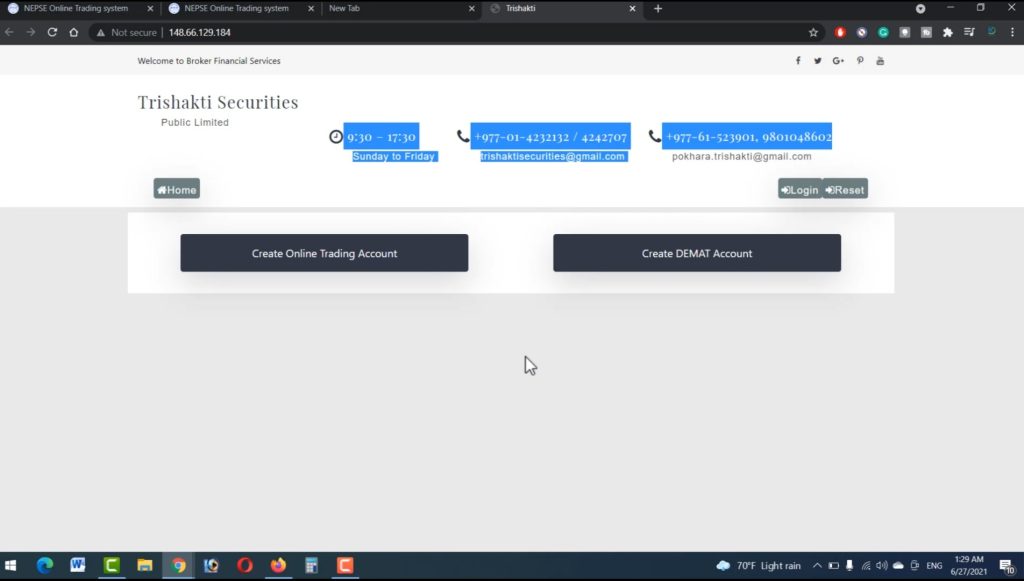
Task: Open the ENG language indicator
Action: (934, 565)
